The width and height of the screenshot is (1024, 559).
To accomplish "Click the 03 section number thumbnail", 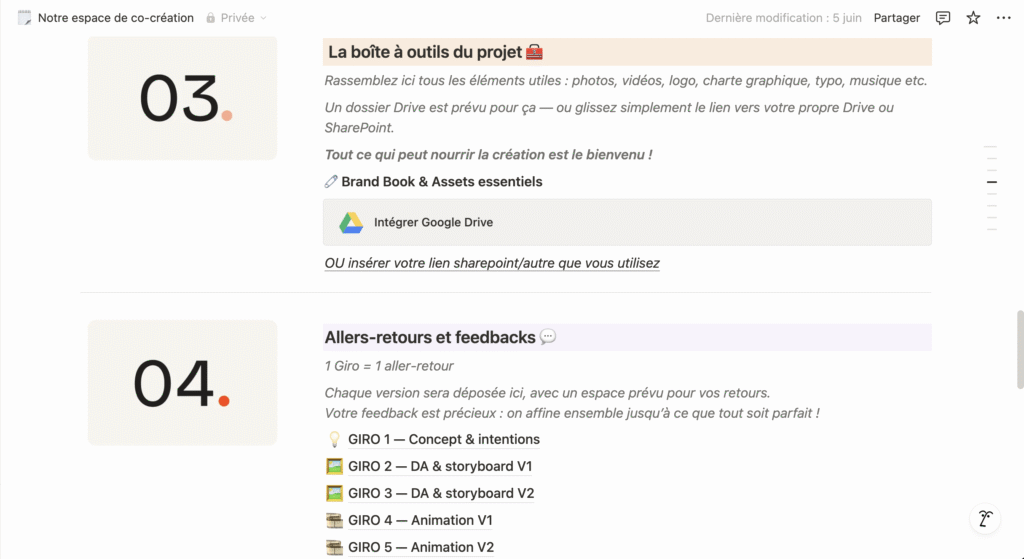I will point(182,98).
